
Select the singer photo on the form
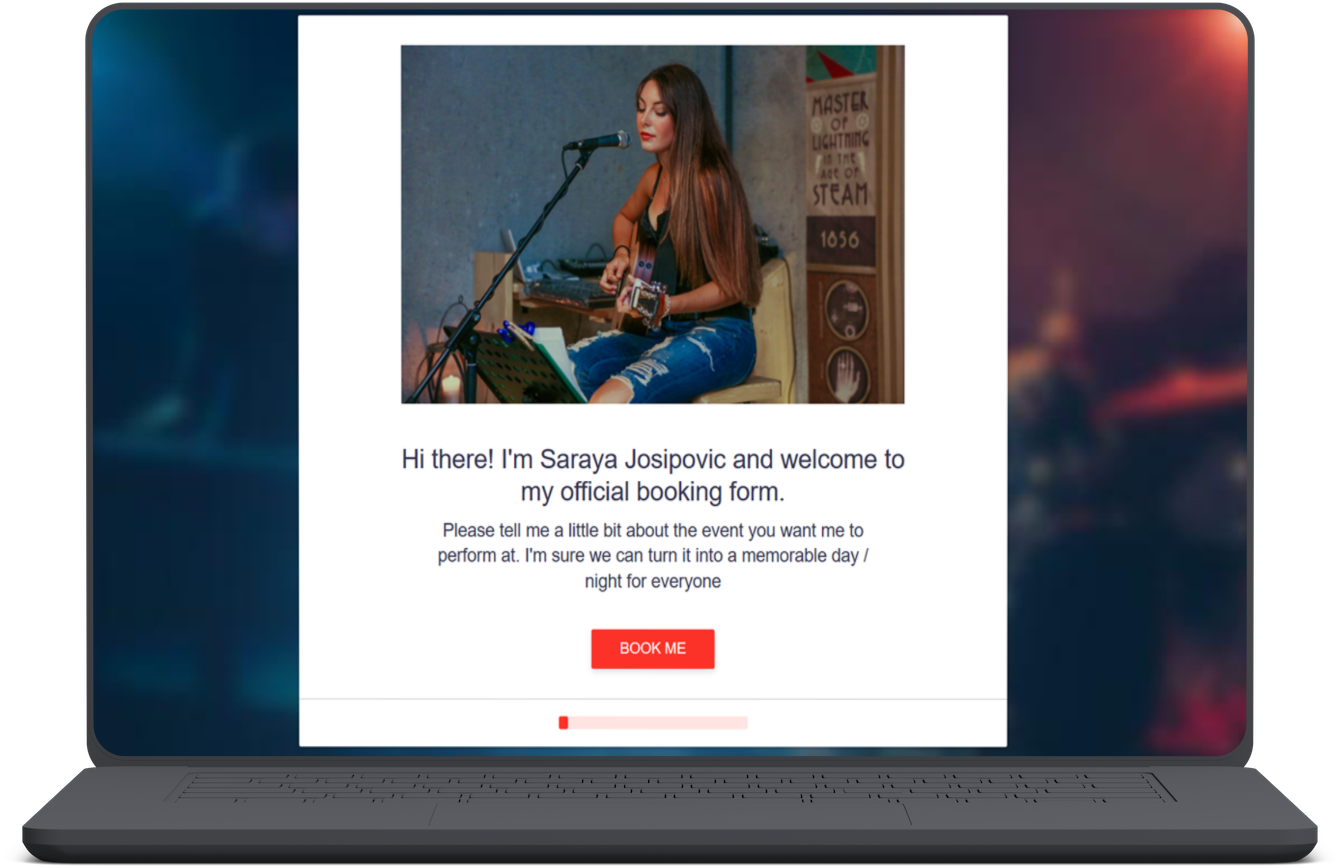pos(652,224)
